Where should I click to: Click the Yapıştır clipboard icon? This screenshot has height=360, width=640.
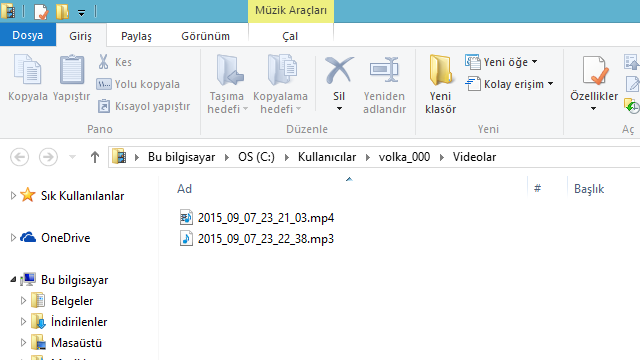click(72, 70)
